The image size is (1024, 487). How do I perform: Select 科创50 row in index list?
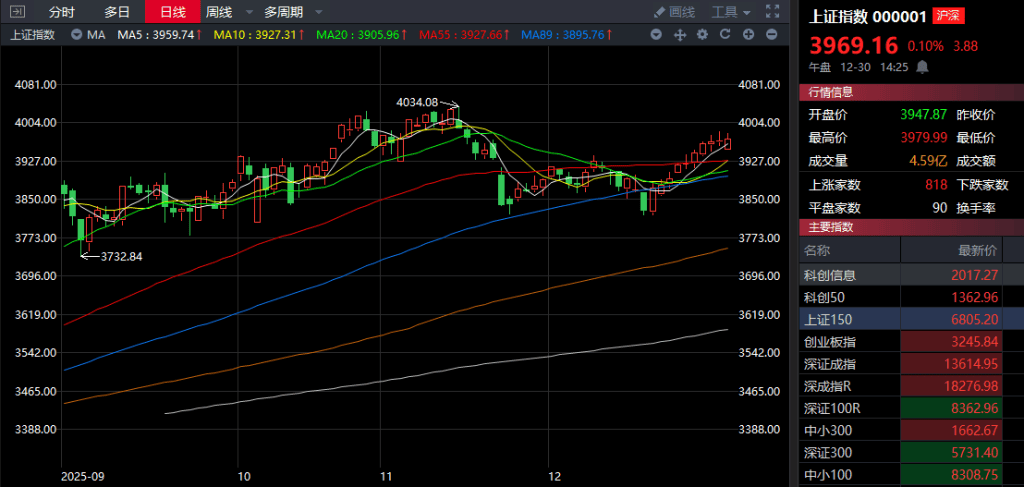pyautogui.click(x=823, y=297)
